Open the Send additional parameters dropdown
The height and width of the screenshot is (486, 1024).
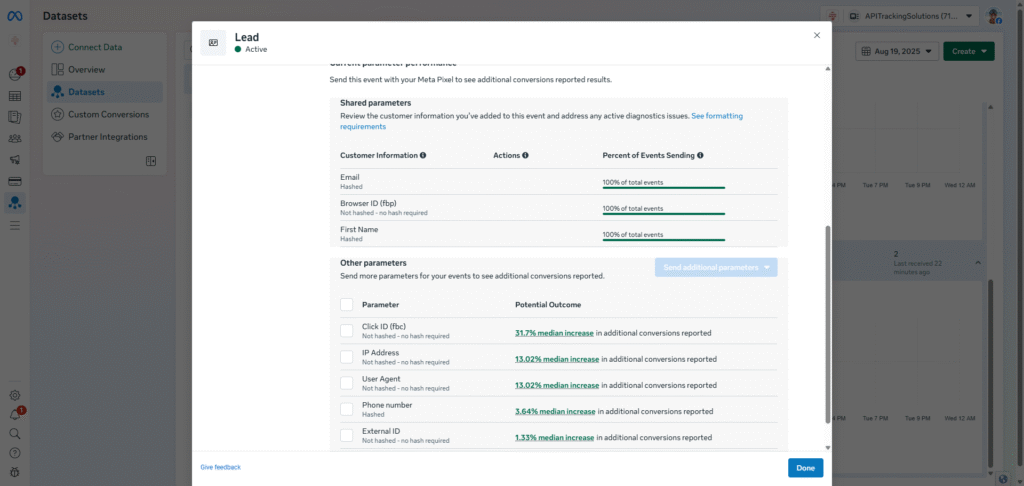coord(715,267)
